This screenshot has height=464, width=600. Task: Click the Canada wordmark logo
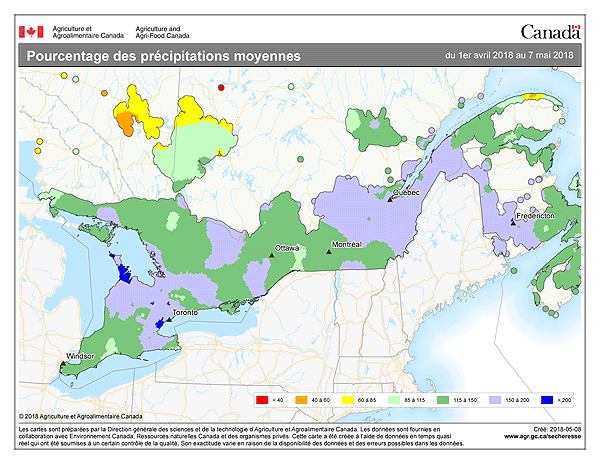pos(550,32)
